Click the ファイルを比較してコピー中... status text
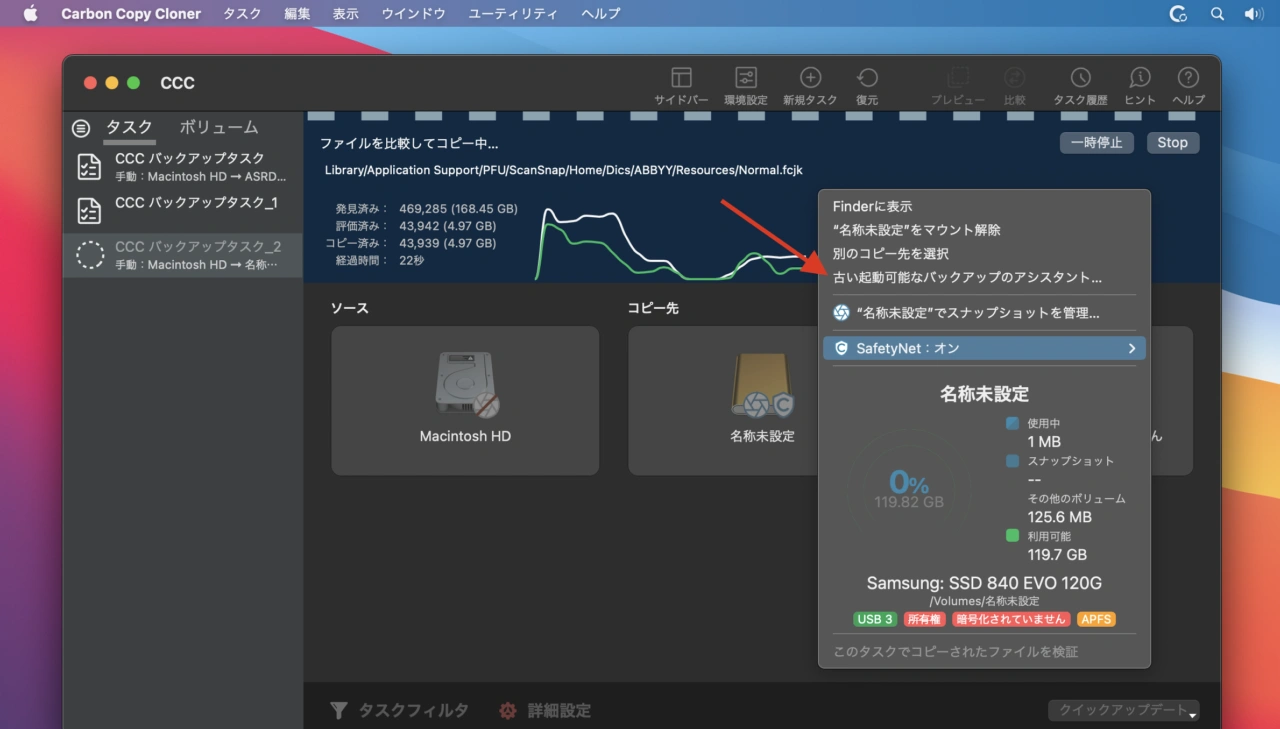The height and width of the screenshot is (729, 1280). (x=409, y=144)
